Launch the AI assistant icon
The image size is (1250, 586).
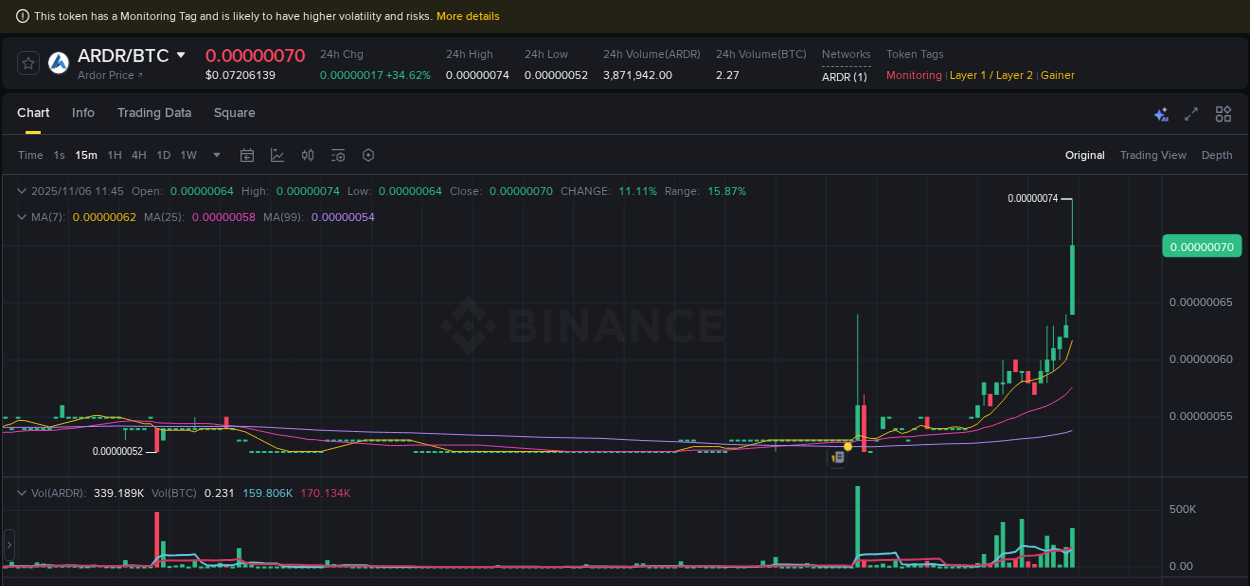coord(1162,114)
